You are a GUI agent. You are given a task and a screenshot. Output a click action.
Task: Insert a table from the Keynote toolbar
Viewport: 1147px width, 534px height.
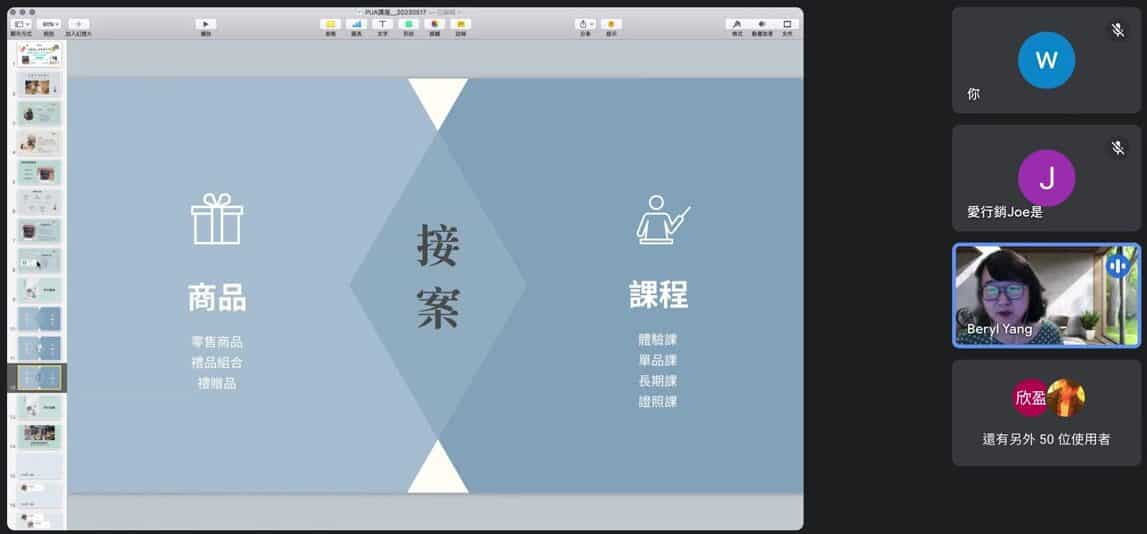331,24
